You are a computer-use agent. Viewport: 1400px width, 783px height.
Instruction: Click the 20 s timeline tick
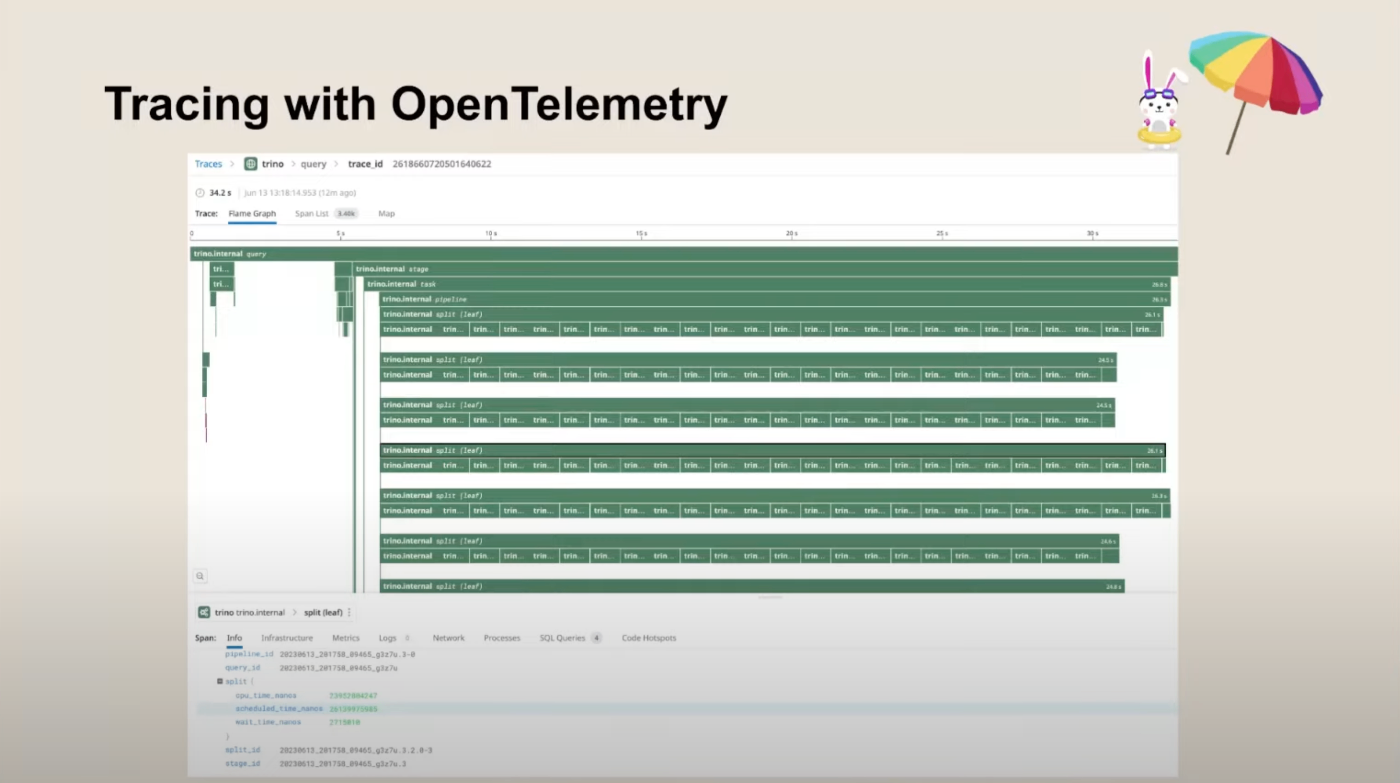(792, 234)
